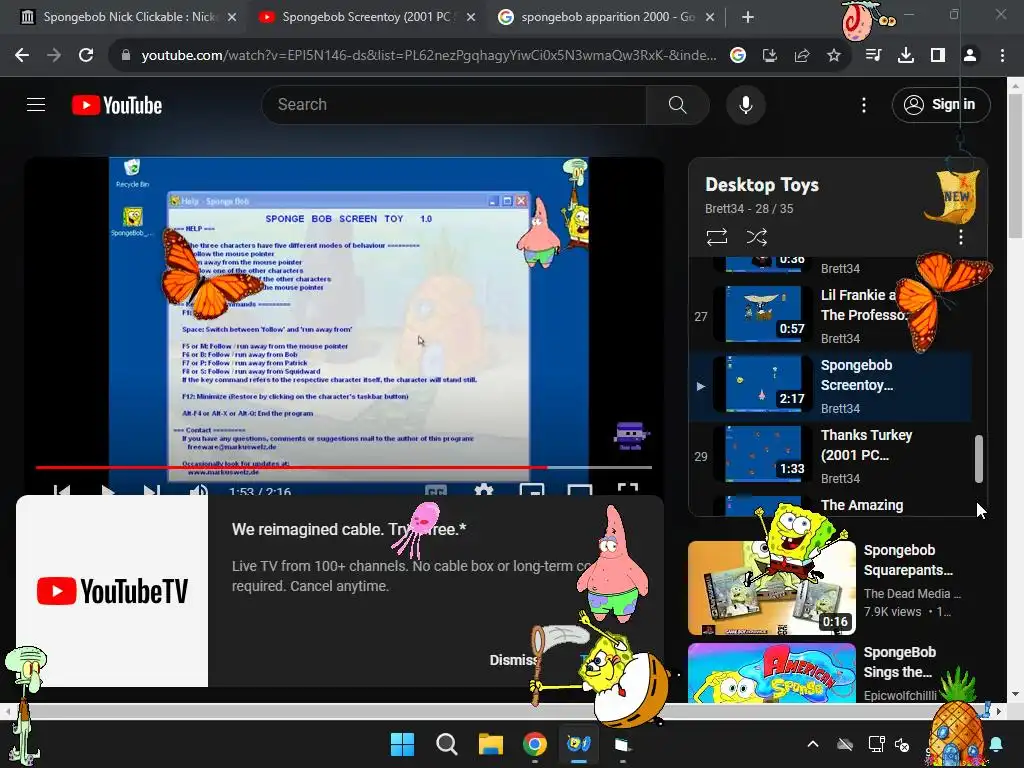Open the Chrome profile icon

(x=970, y=56)
